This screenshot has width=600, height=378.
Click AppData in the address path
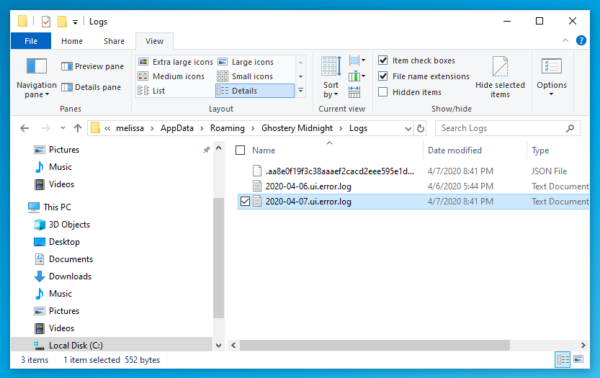pyautogui.click(x=177, y=128)
